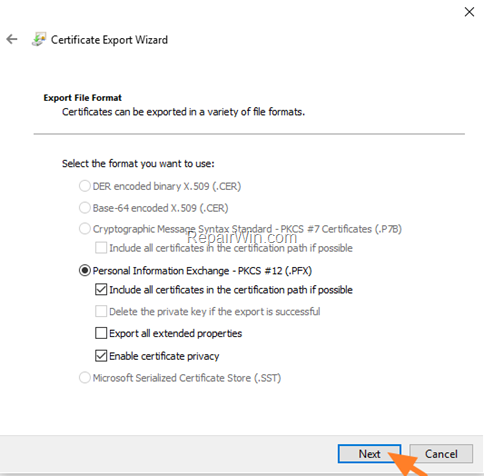
Task: Click the Export all extended properties label
Action: tap(176, 333)
